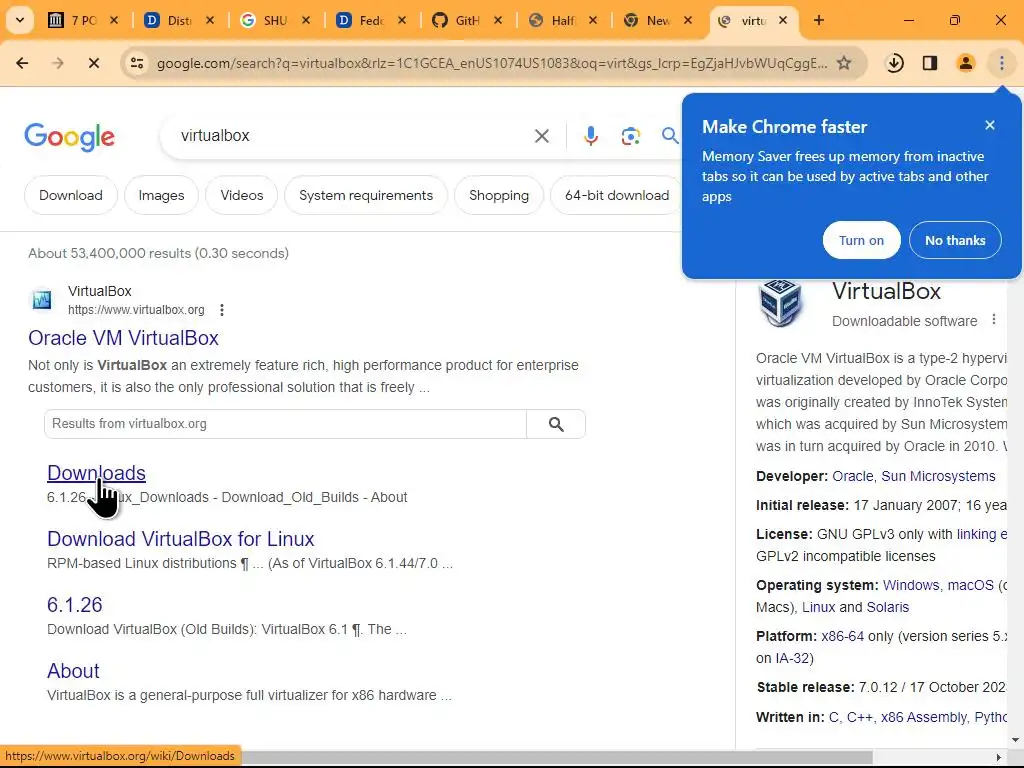Filter results by Download chip
The width and height of the screenshot is (1024, 768).
coord(71,195)
